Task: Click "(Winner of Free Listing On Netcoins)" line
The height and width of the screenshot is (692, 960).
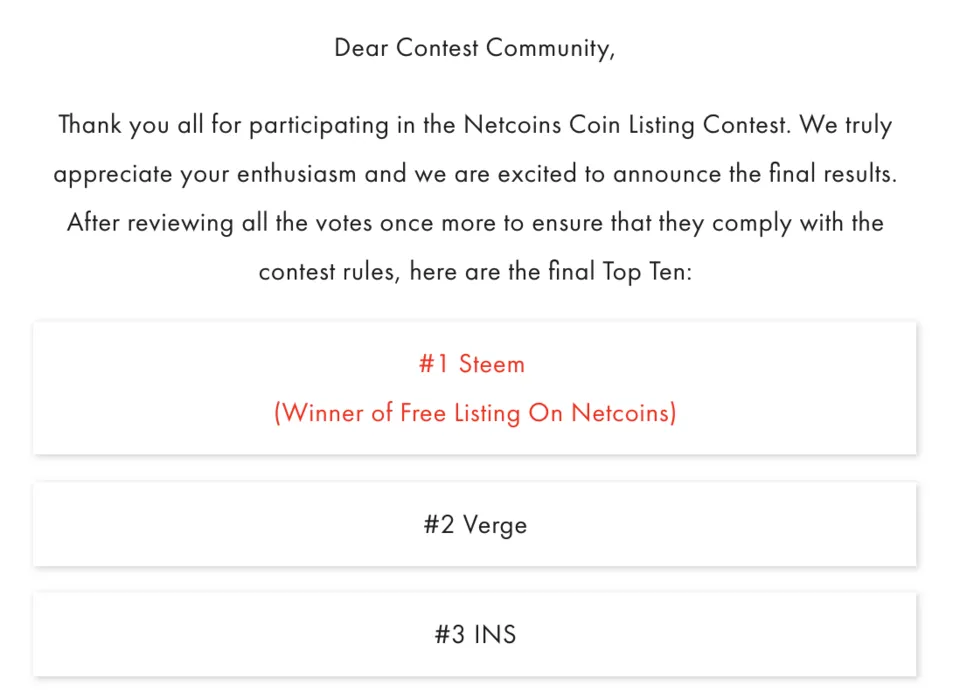Action: pyautogui.click(x=475, y=413)
